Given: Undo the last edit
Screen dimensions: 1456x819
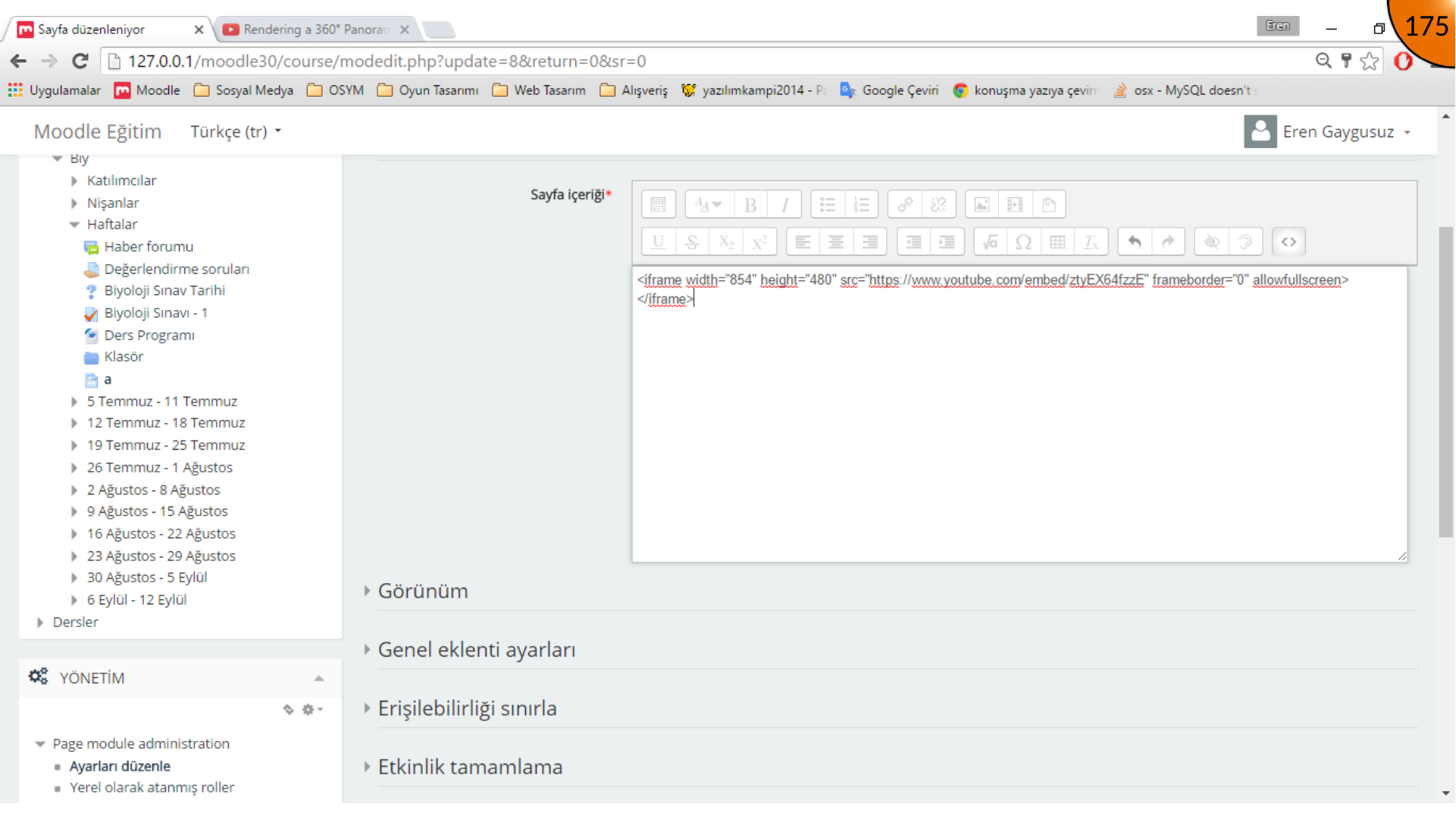Looking at the screenshot, I should [x=1135, y=242].
